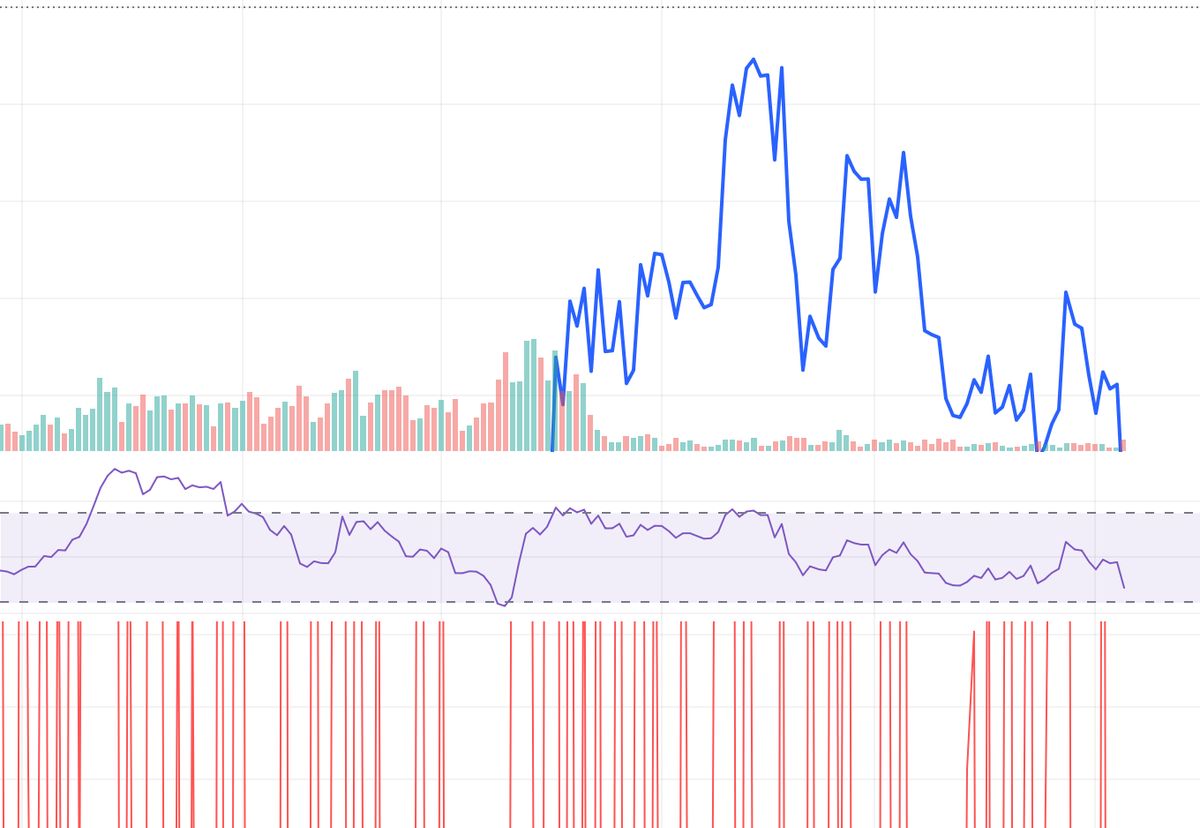1200x828 pixels.
Task: Select the dotted border line at chart top
Action: click(600, 6)
